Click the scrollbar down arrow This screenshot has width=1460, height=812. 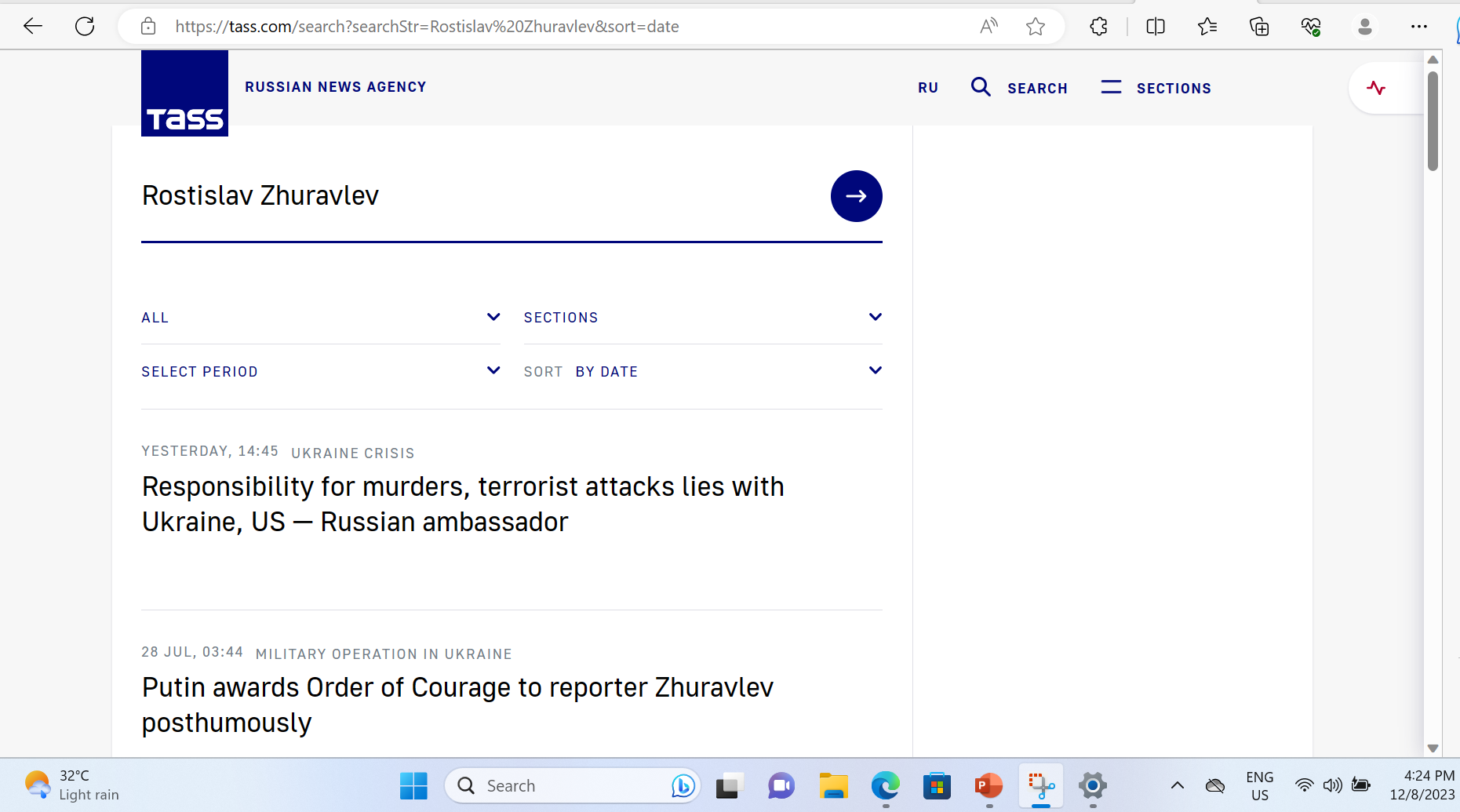1433,748
